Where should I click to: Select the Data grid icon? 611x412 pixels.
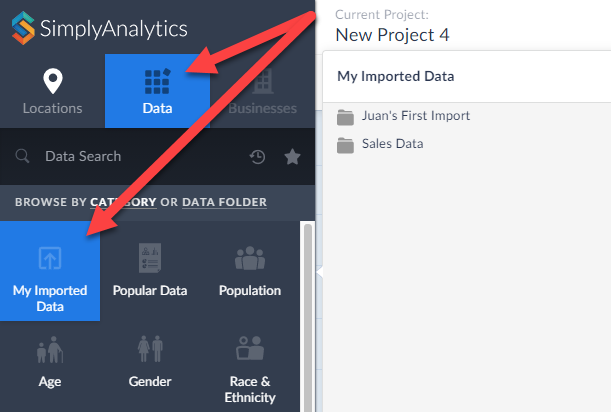pyautogui.click(x=157, y=81)
